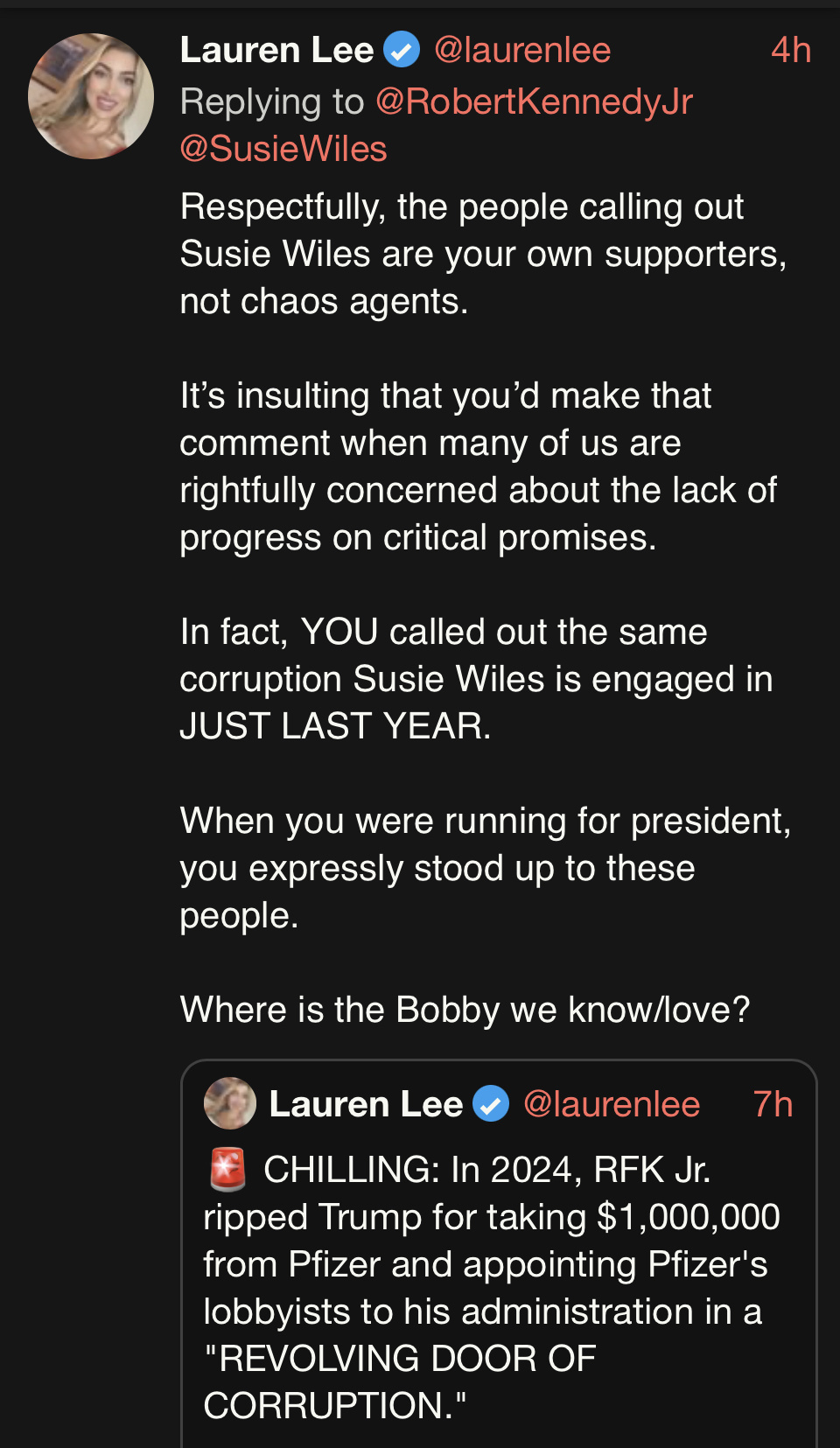This screenshot has height=1448, width=840.
Task: Tap the small avatar in the quoted tweet
Action: 230,1103
